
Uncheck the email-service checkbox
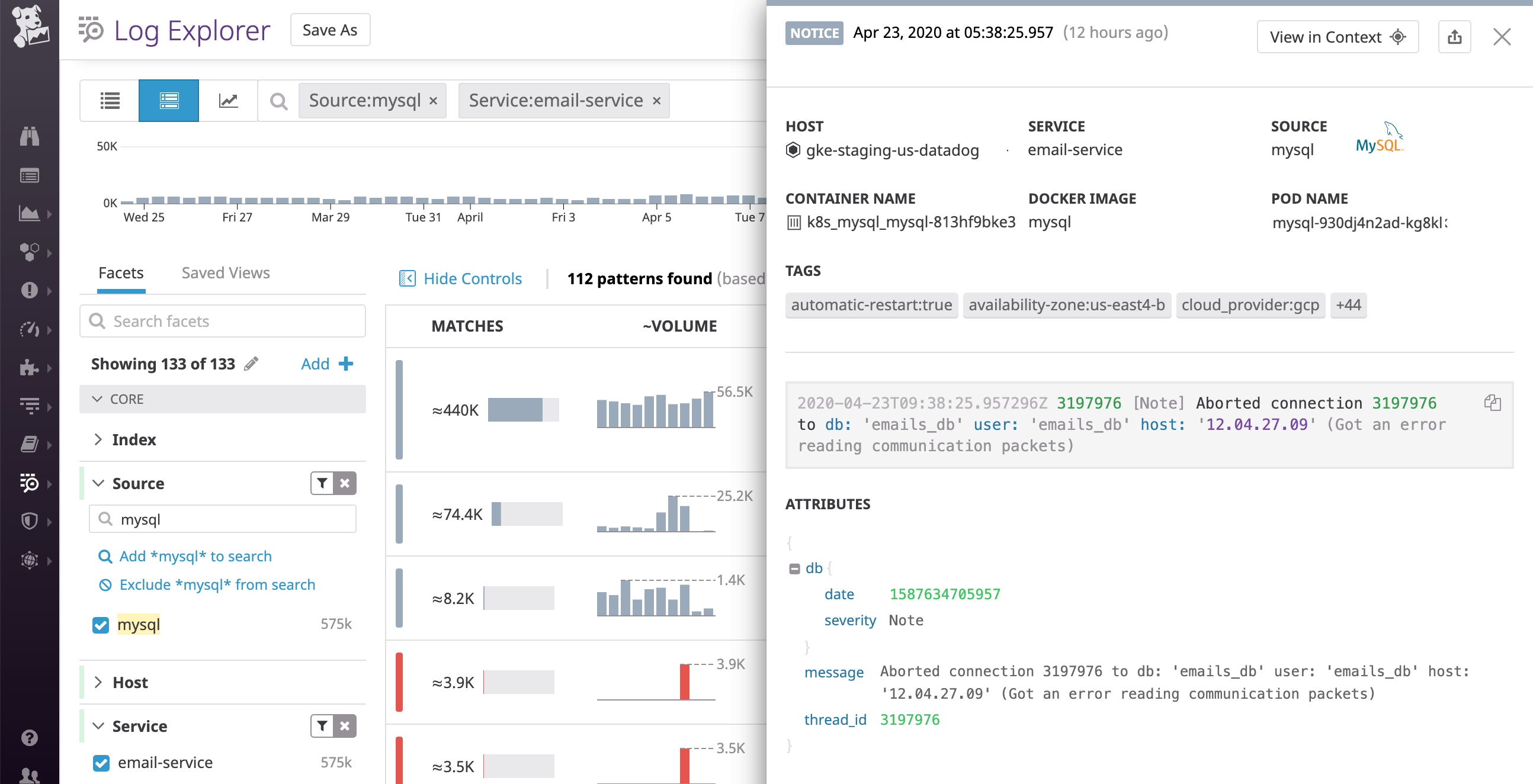(x=101, y=763)
